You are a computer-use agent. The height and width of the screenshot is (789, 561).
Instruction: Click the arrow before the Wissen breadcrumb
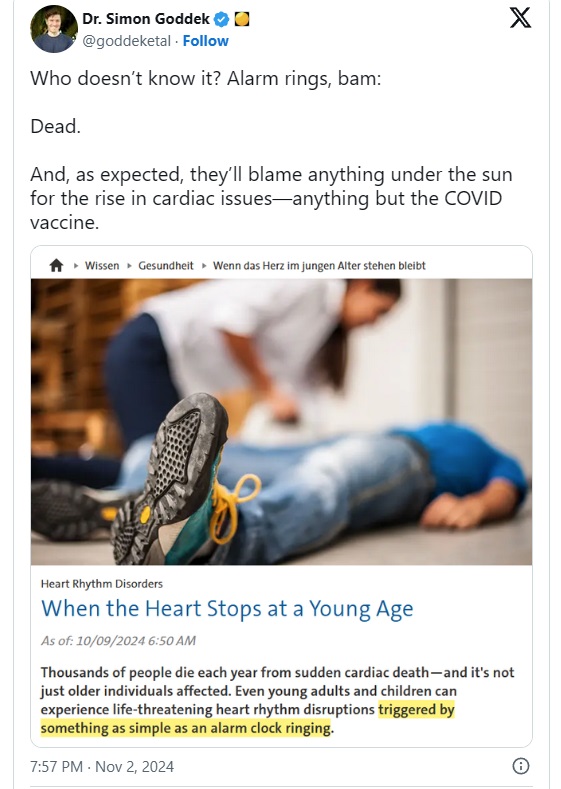pyautogui.click(x=76, y=266)
